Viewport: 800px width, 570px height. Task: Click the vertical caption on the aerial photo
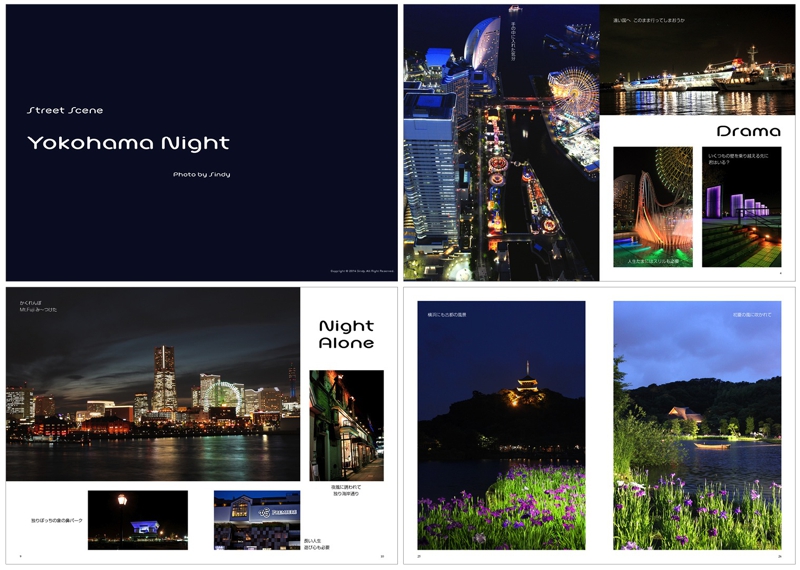513,41
